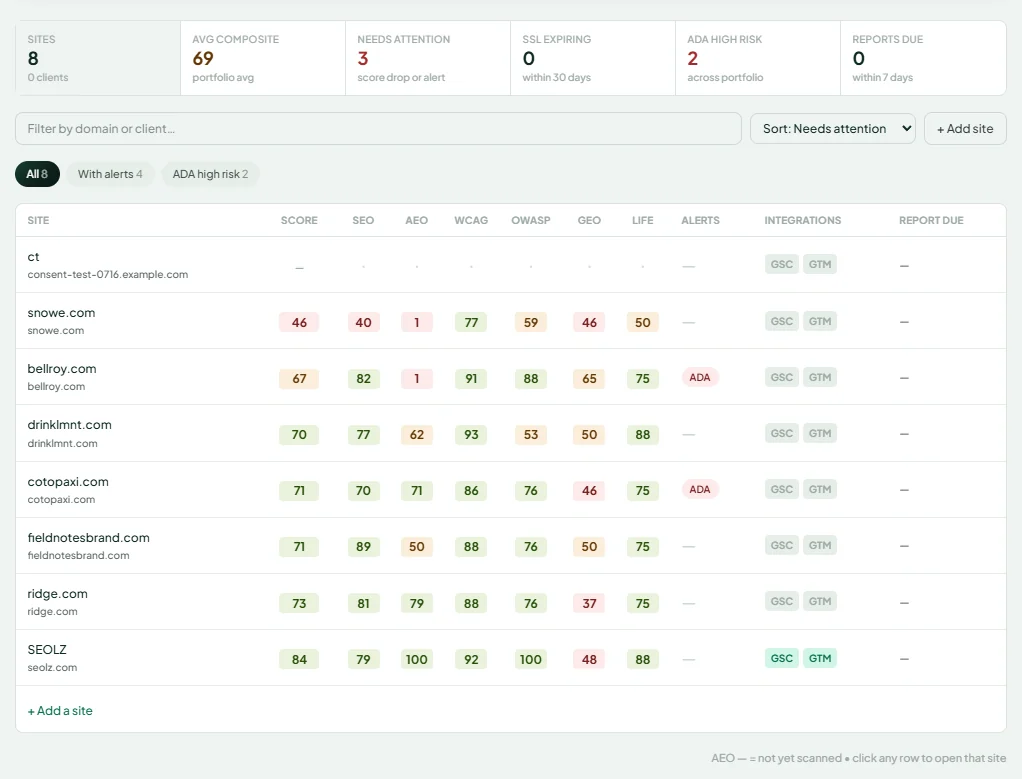1022x779 pixels.
Task: Open the SSL Expiring summary card
Action: coord(592,58)
